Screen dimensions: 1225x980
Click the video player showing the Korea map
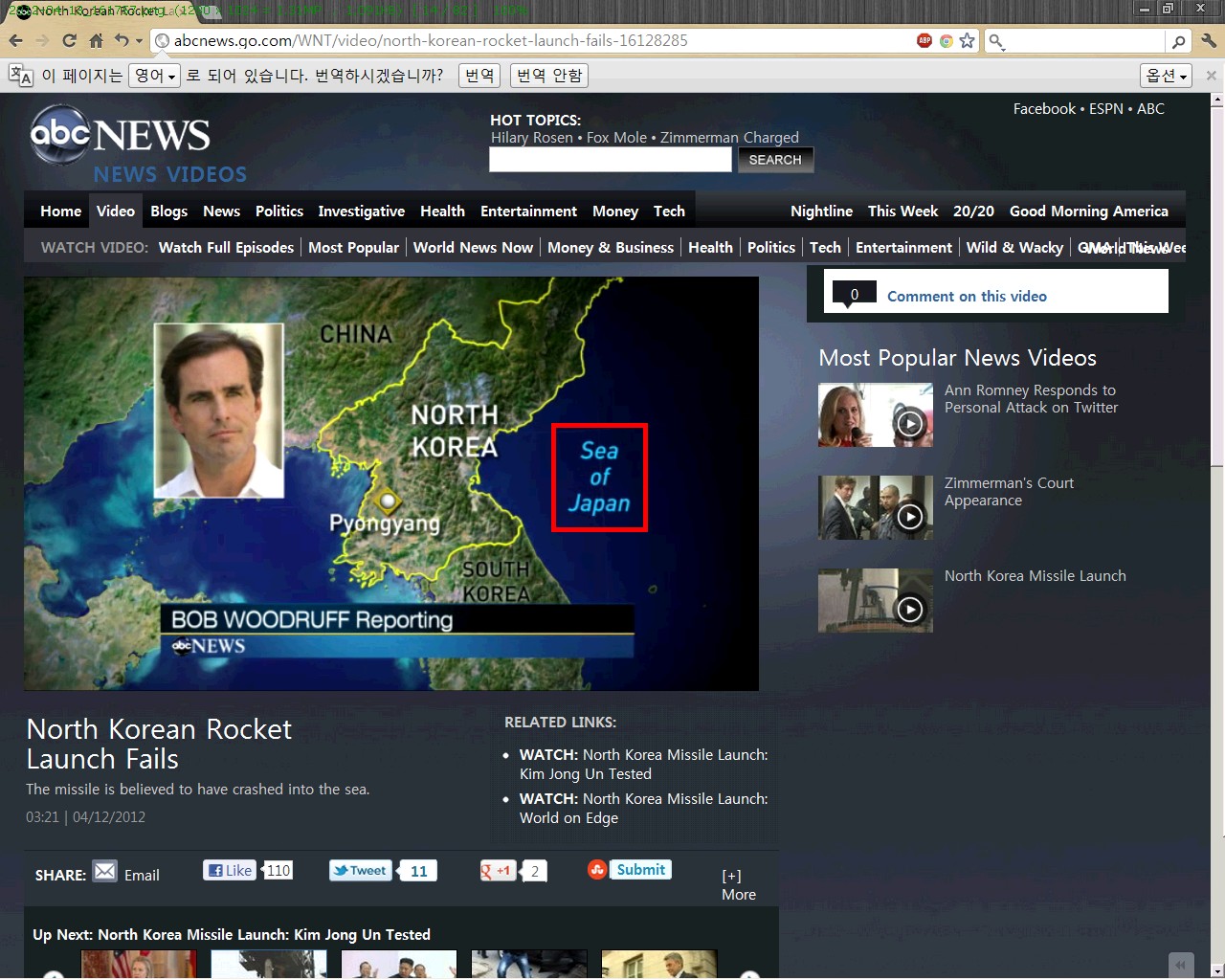coord(391,483)
